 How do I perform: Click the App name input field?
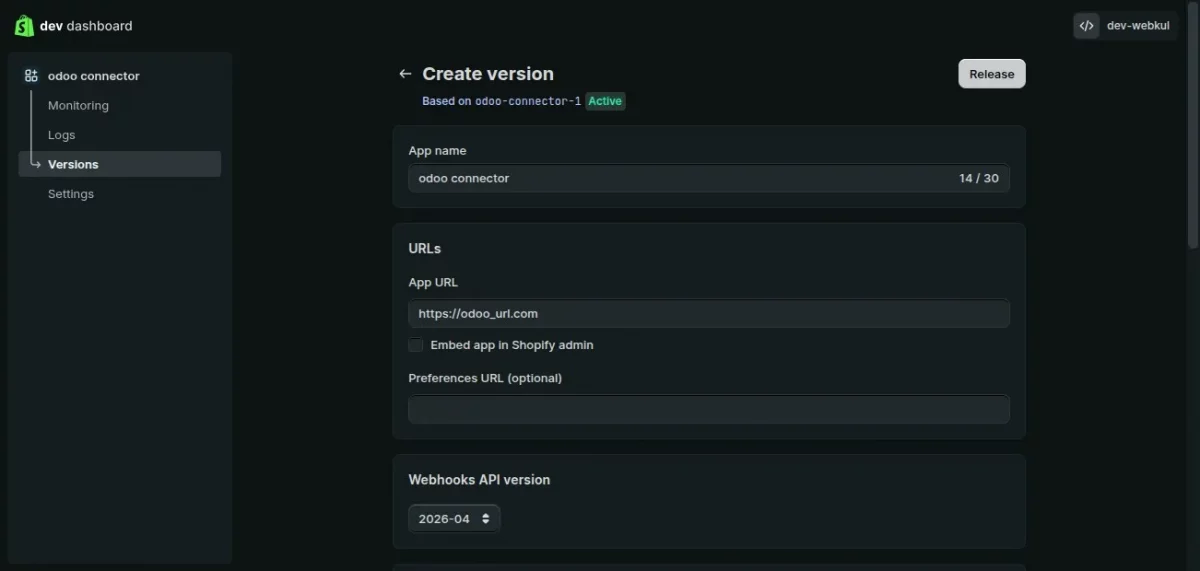coord(709,179)
